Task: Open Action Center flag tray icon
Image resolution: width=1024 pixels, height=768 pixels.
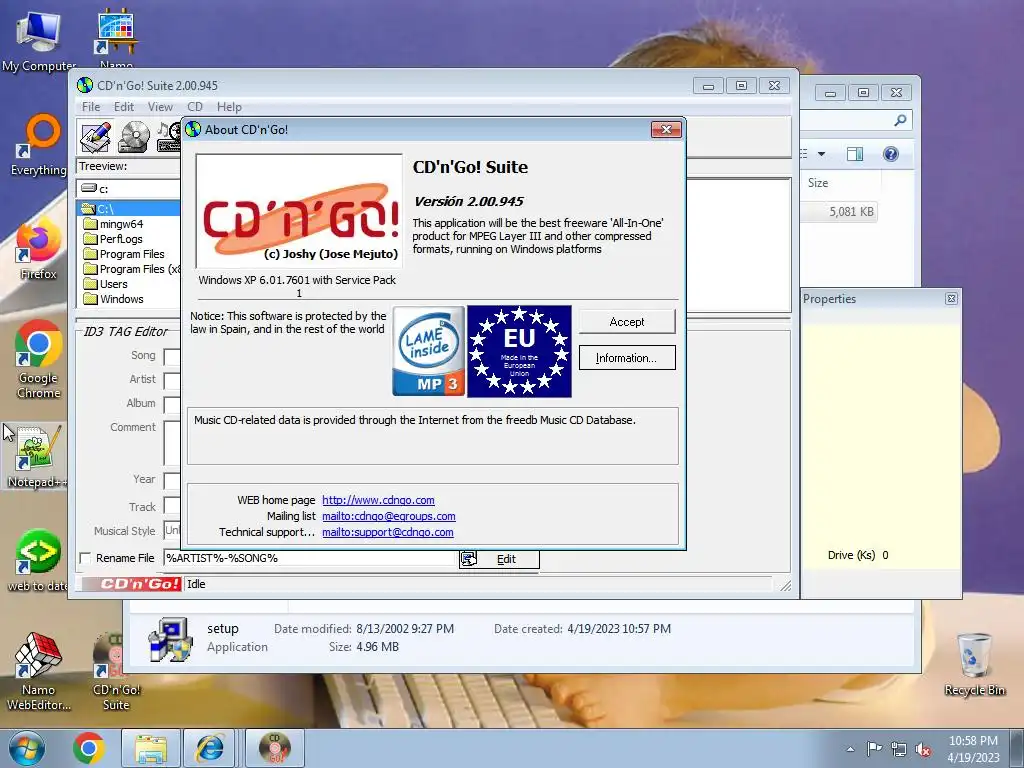Action: coord(874,749)
